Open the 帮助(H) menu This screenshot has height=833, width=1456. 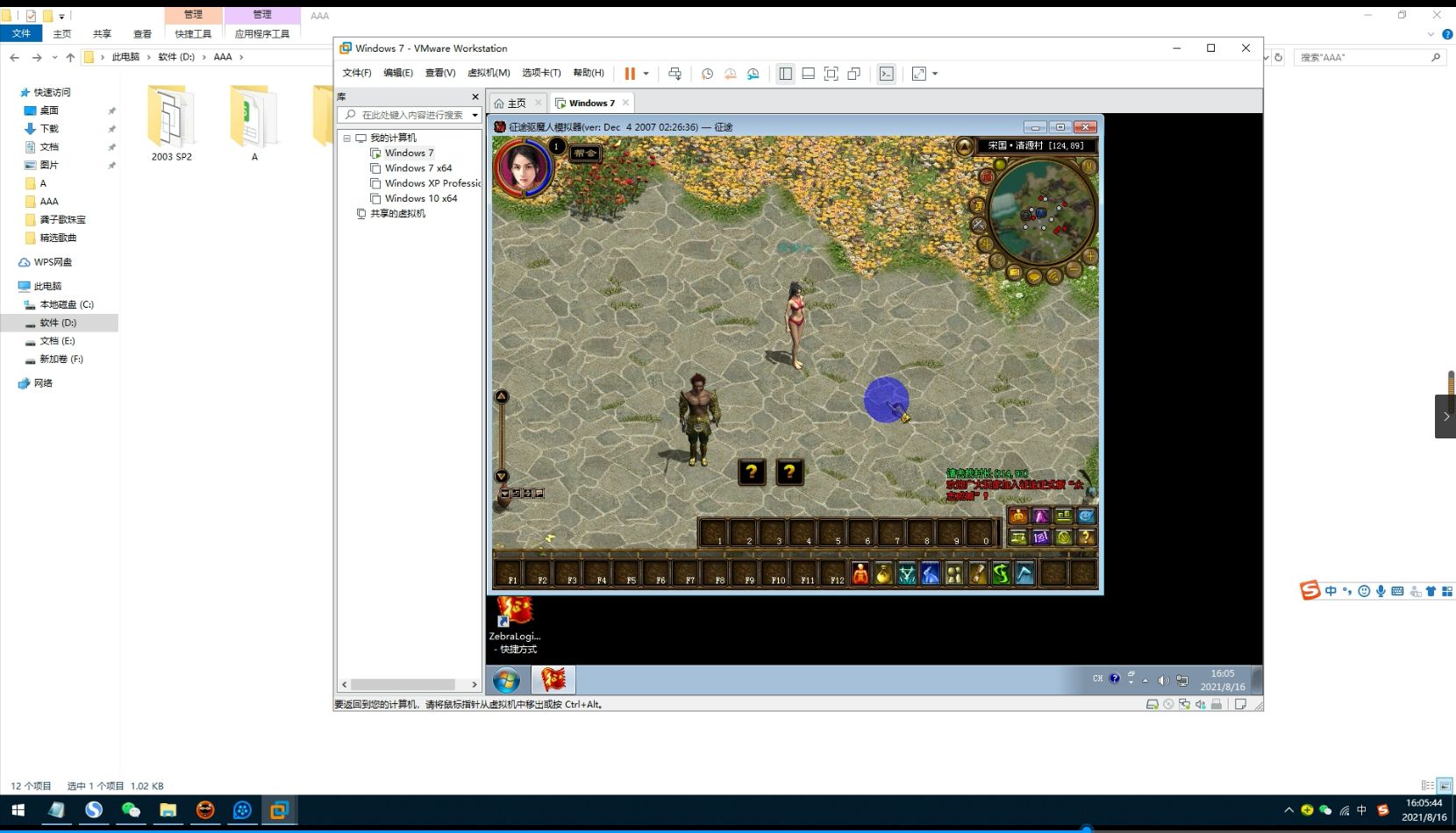point(589,73)
